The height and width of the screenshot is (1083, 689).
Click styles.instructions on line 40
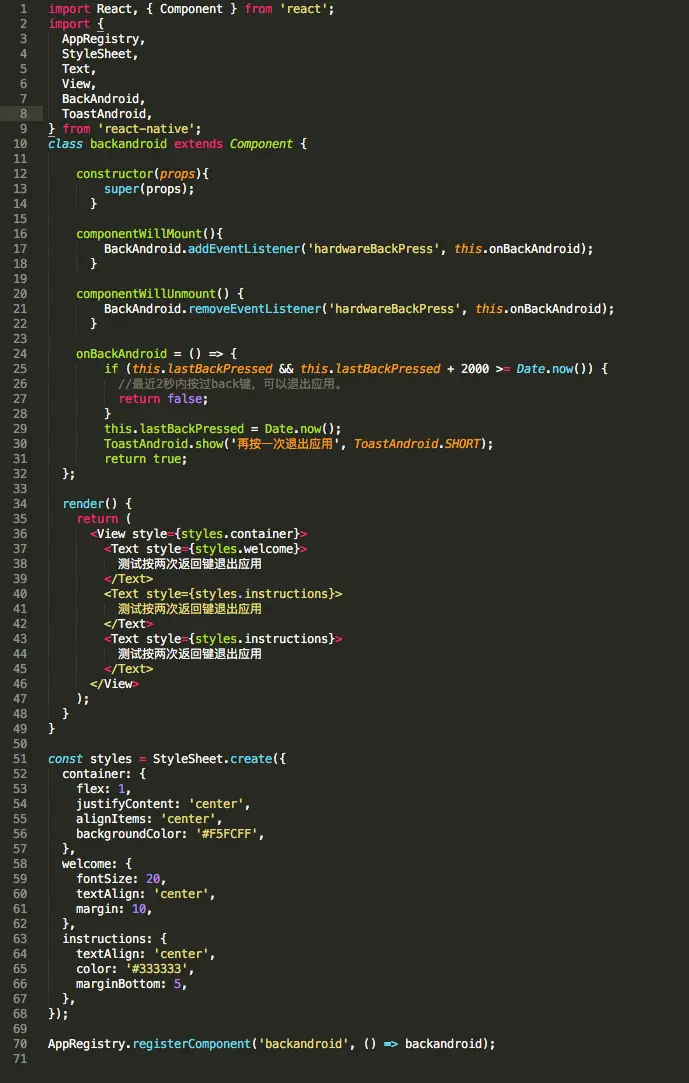pos(261,594)
